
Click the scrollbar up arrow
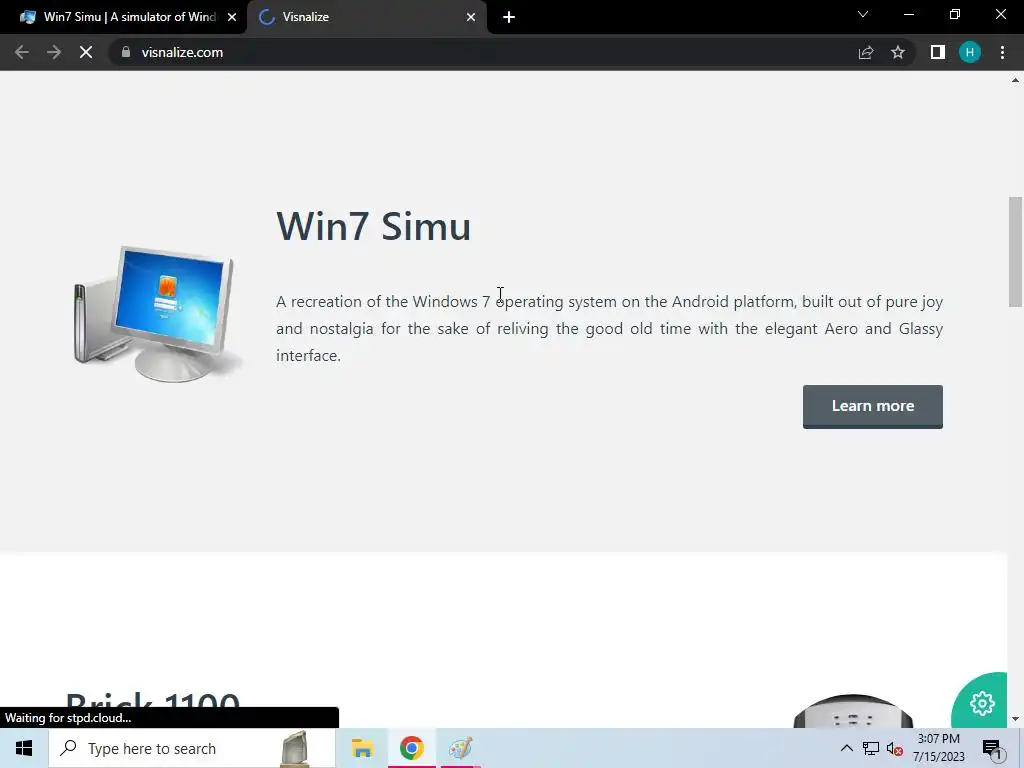click(x=1015, y=80)
